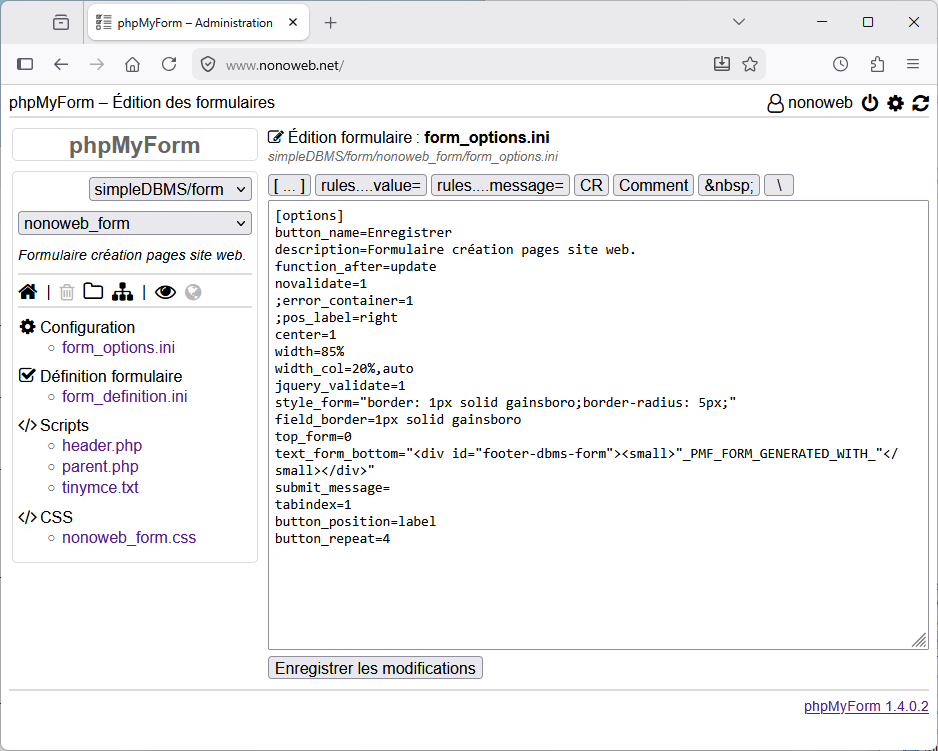Open tinymce.txt link

point(100,488)
